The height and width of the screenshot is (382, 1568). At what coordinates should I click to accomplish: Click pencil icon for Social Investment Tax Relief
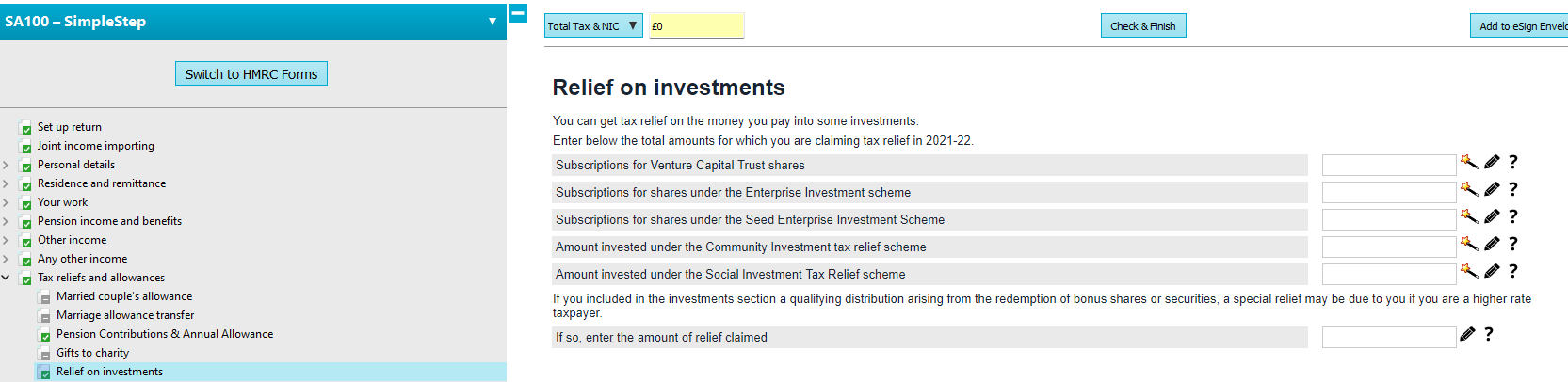(x=1492, y=271)
